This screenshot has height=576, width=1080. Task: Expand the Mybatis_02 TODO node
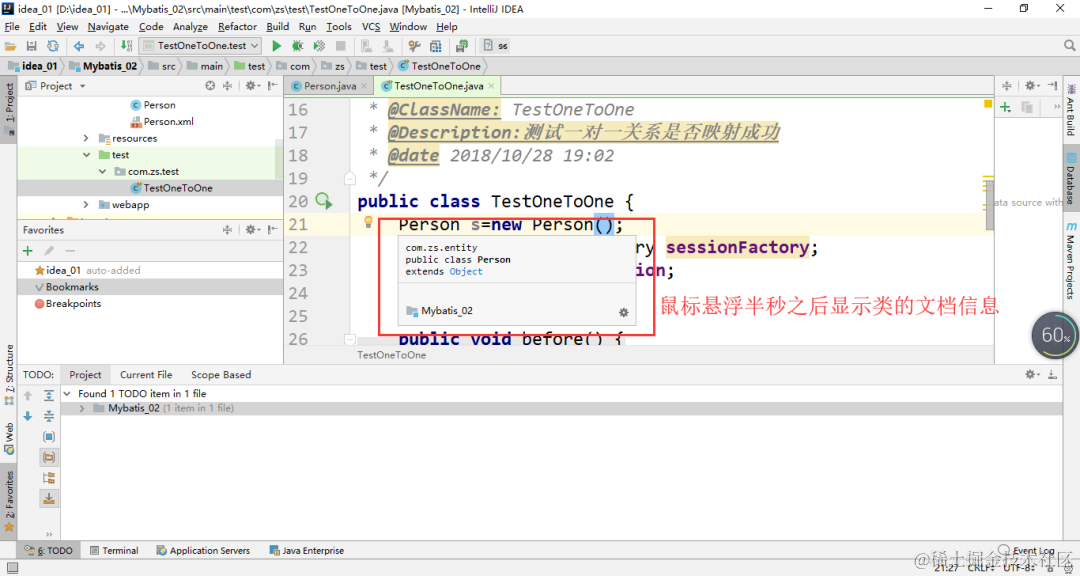[x=82, y=408]
